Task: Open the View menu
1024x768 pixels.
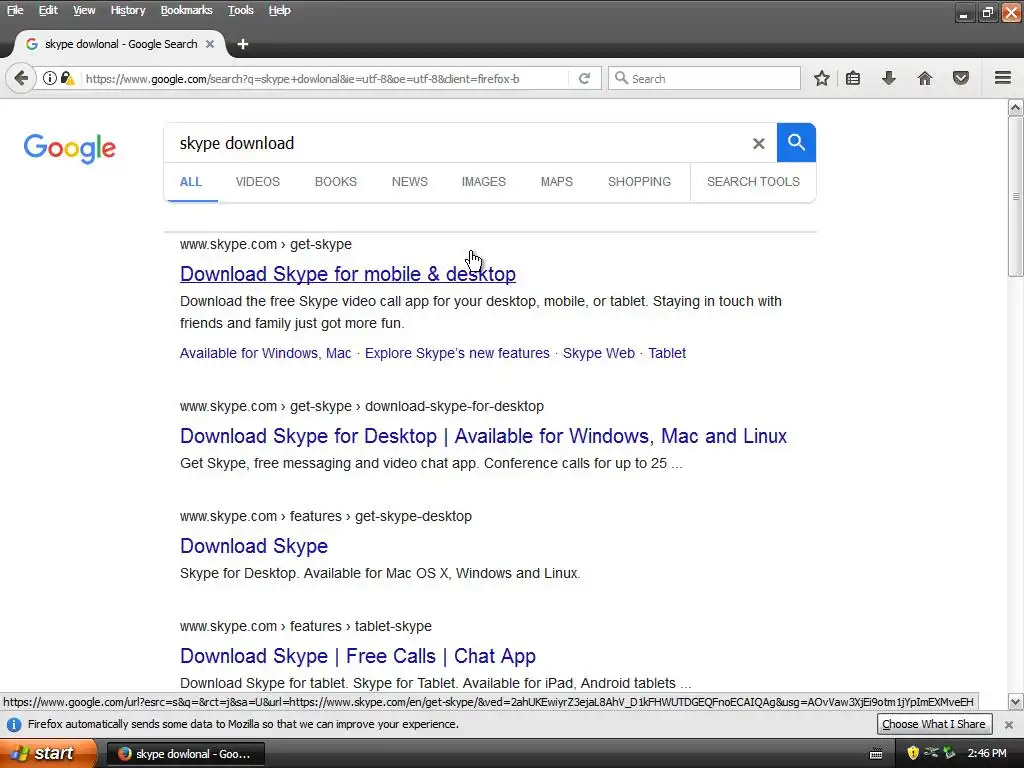Action: tap(84, 10)
